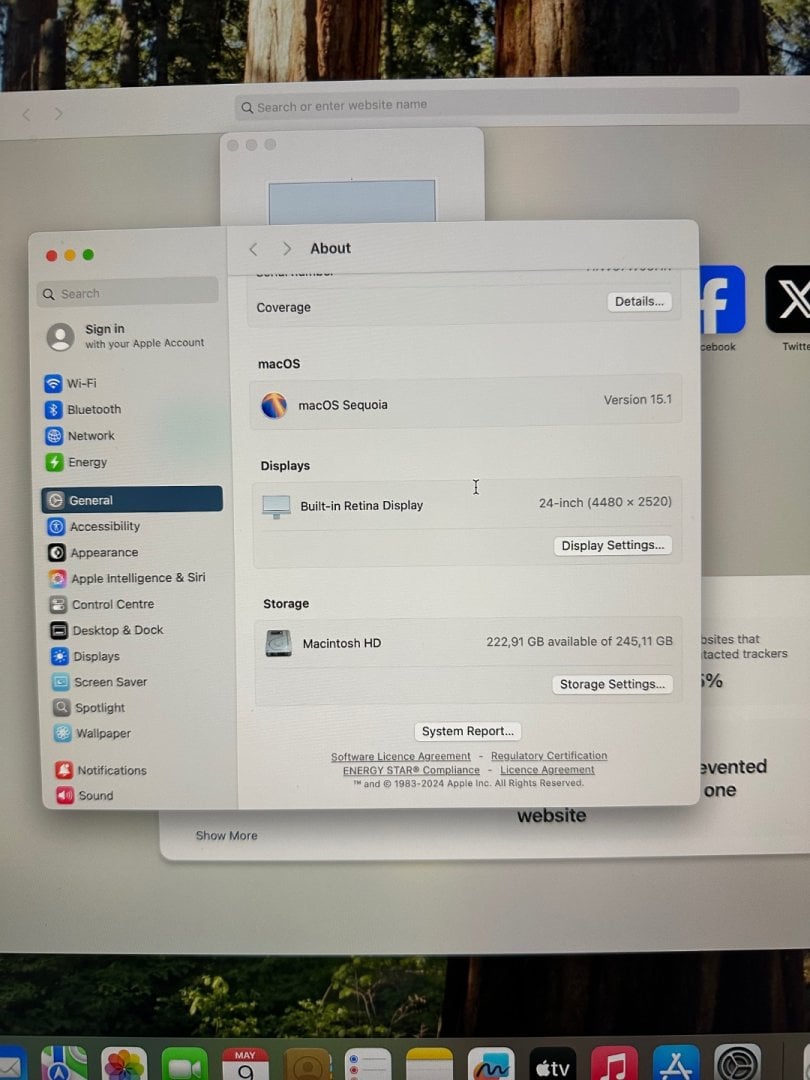Open Regulatory Certification link
Screen dimensions: 810x1080
pos(549,756)
